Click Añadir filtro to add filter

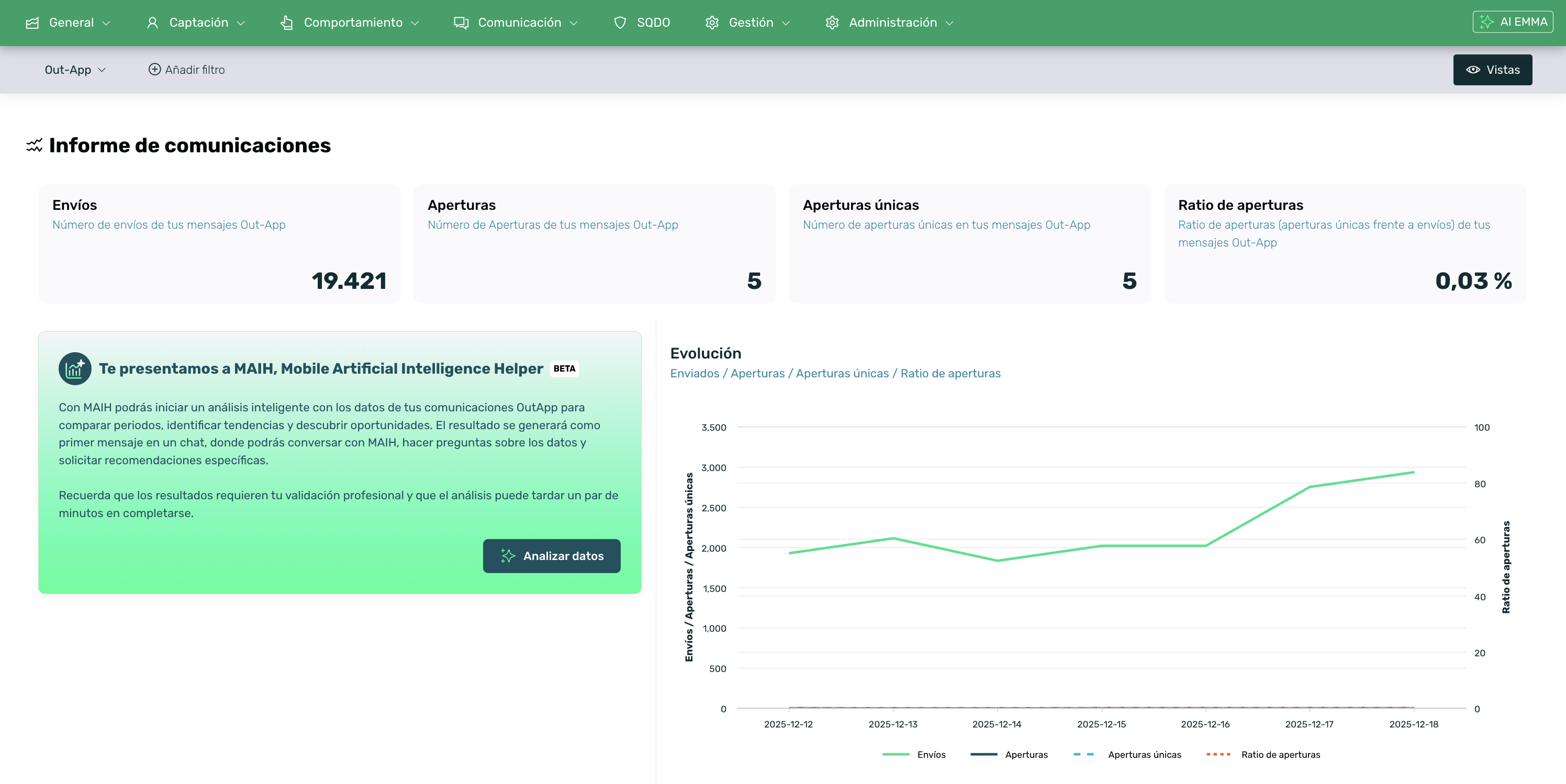[187, 70]
